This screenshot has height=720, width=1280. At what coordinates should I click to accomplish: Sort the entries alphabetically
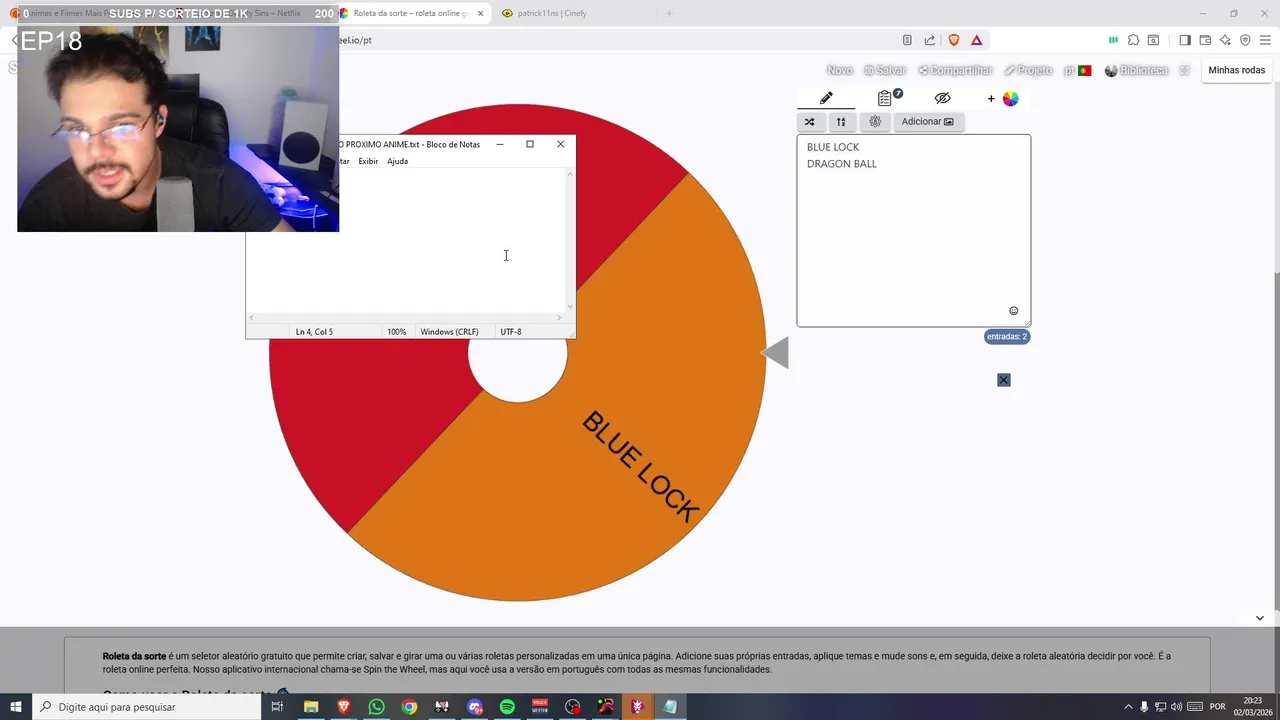[841, 122]
